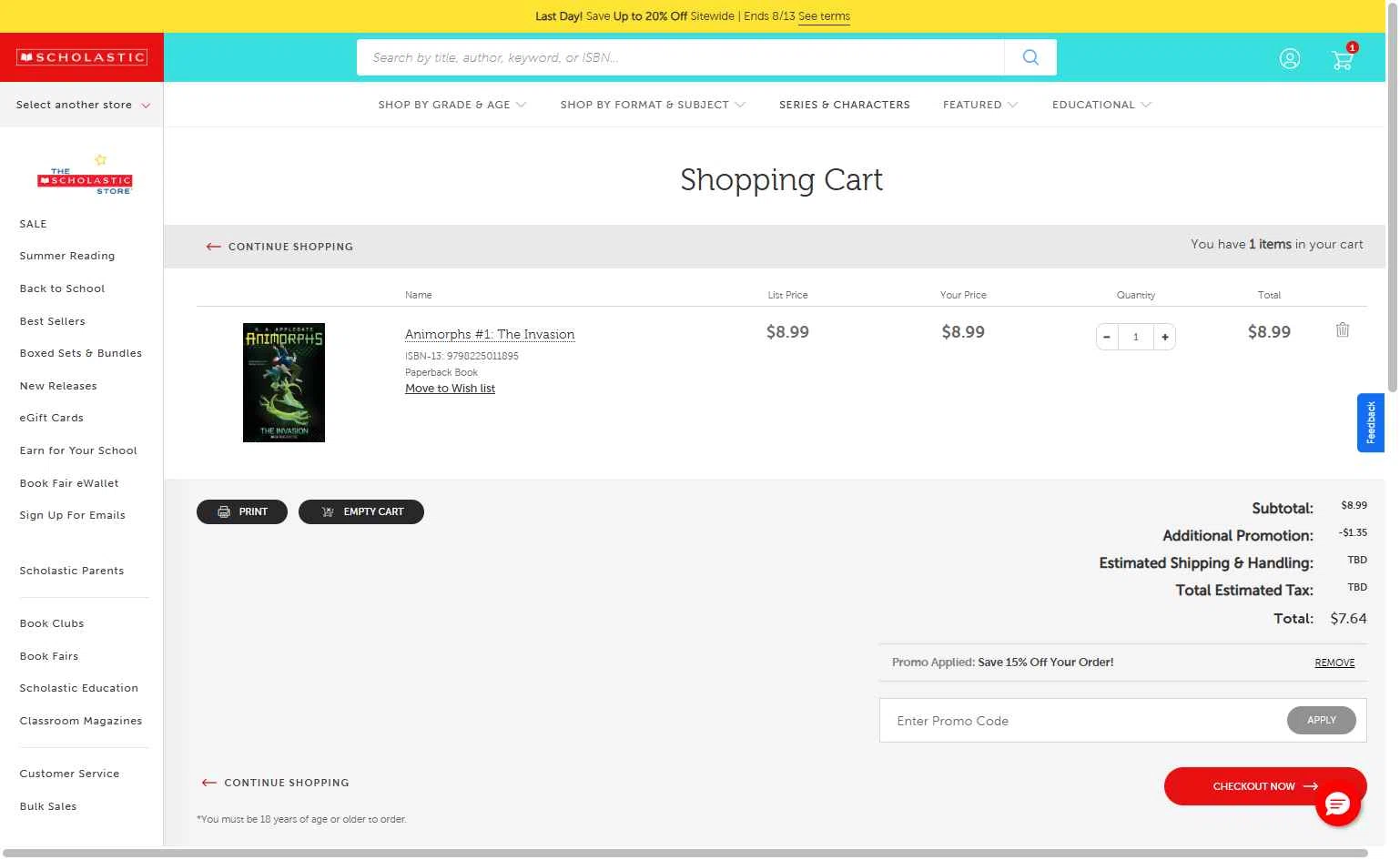
Task: Click See terms in promo banner
Action: click(824, 16)
